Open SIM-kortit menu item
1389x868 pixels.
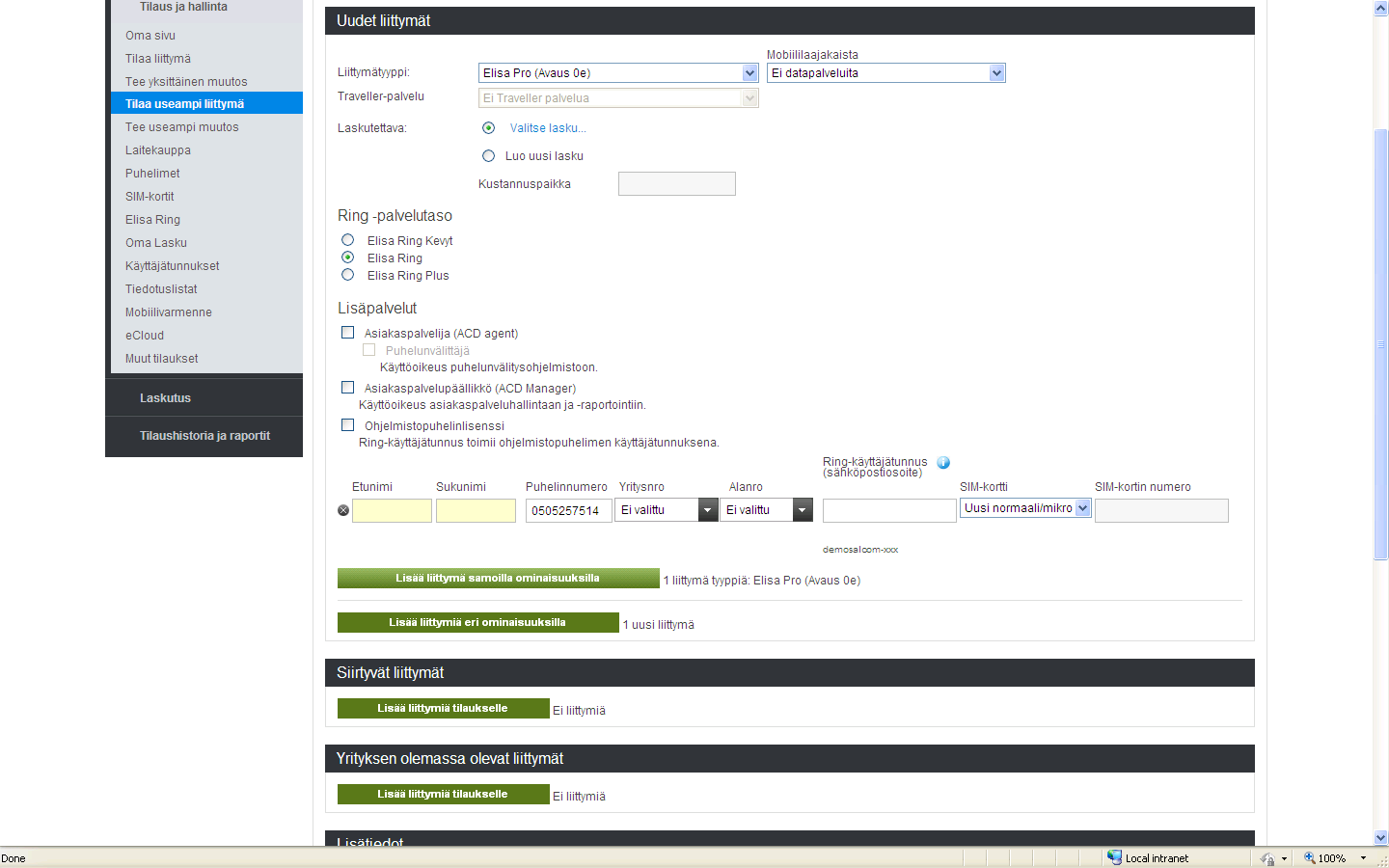150,197
